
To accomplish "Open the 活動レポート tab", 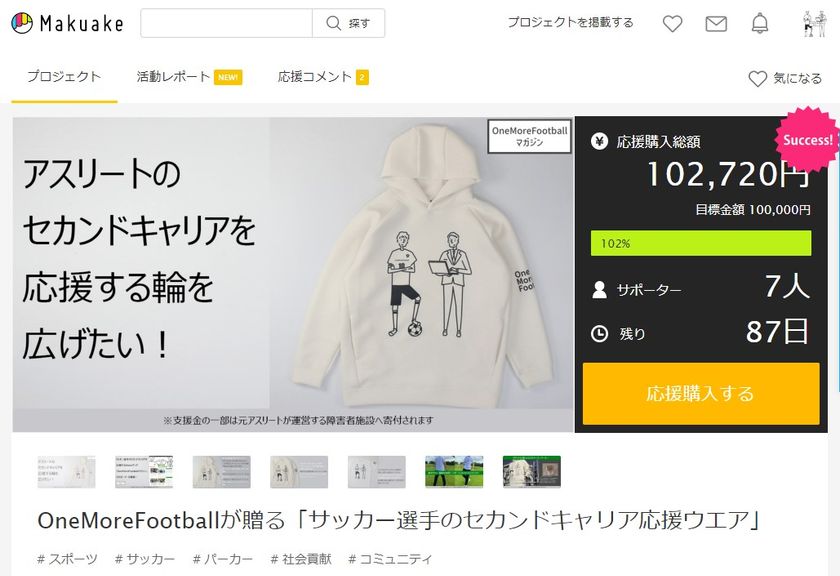I will (x=174, y=77).
